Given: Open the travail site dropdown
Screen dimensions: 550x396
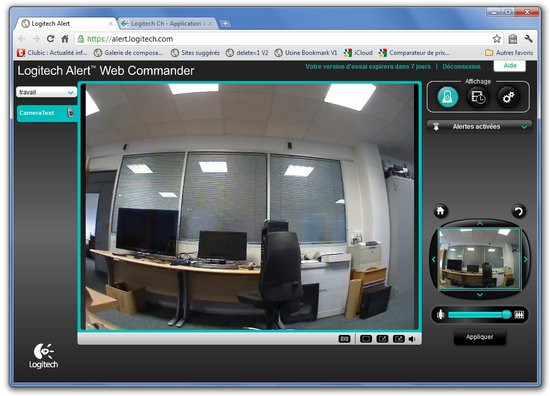Looking at the screenshot, I should [46, 92].
